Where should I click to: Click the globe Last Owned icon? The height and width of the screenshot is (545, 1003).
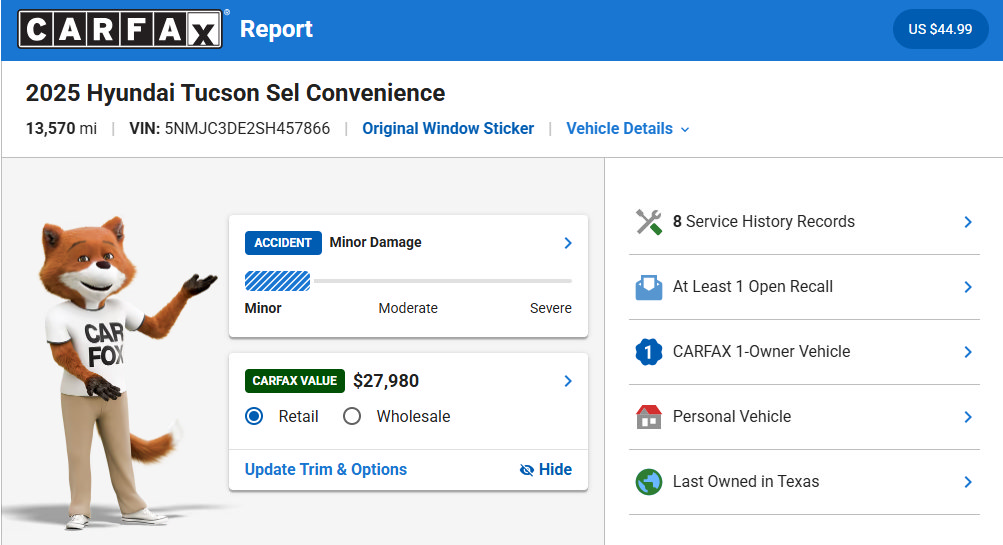coord(649,482)
